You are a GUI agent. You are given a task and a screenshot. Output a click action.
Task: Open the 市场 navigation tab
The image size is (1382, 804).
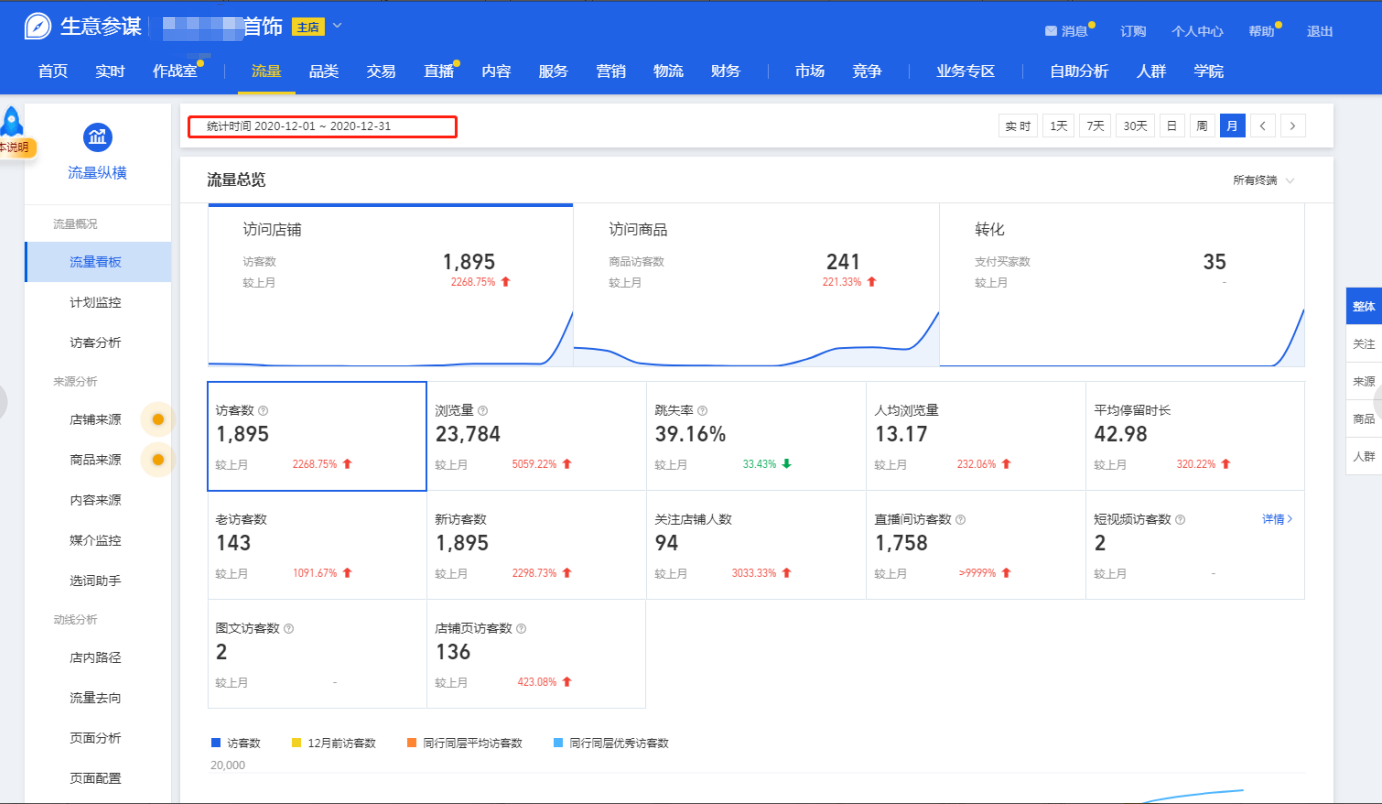click(x=810, y=71)
